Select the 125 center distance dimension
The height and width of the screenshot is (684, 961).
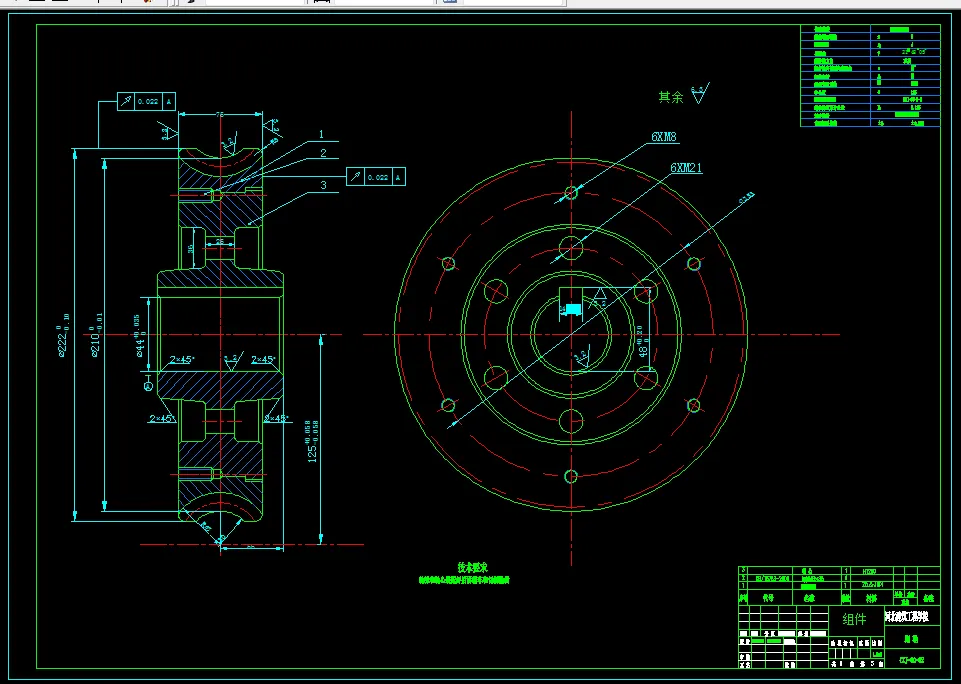click(x=312, y=441)
